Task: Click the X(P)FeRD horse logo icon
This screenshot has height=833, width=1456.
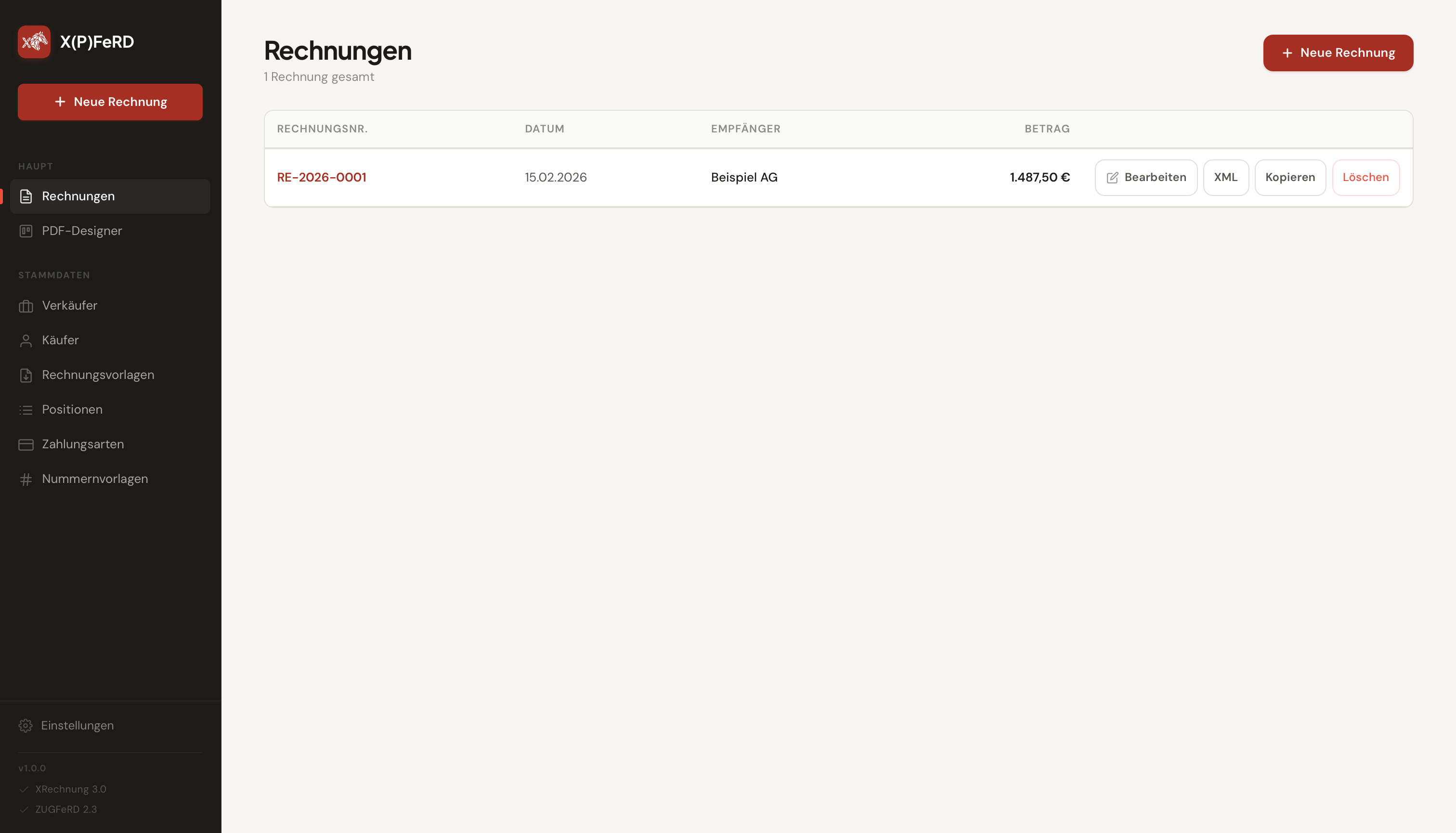Action: (34, 42)
